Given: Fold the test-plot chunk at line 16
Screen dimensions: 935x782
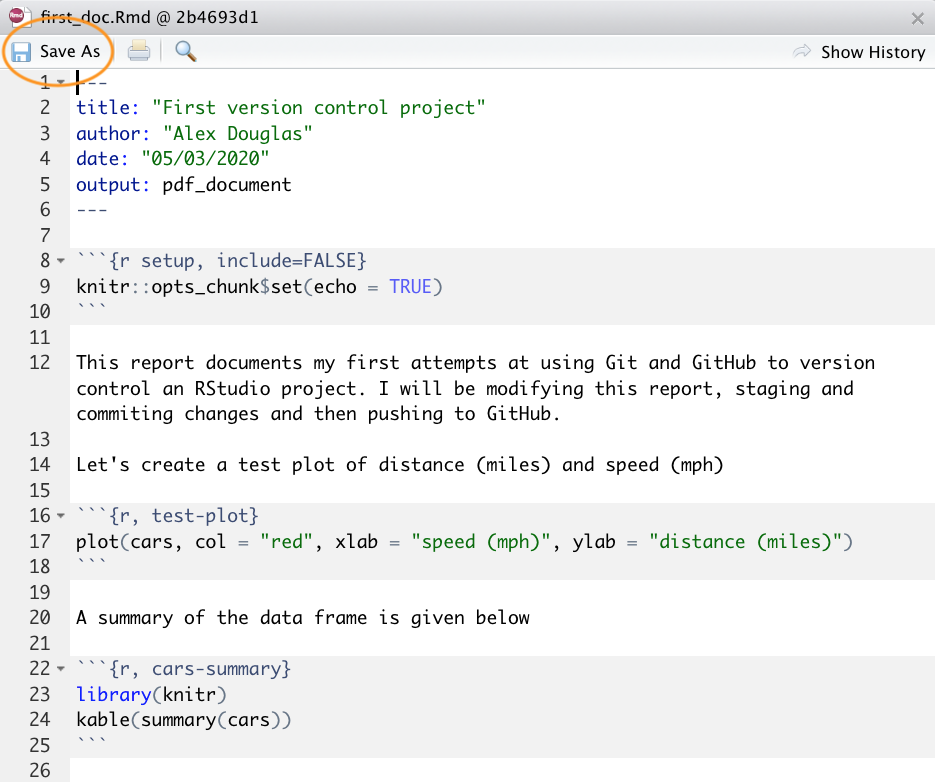Looking at the screenshot, I should [x=61, y=516].
